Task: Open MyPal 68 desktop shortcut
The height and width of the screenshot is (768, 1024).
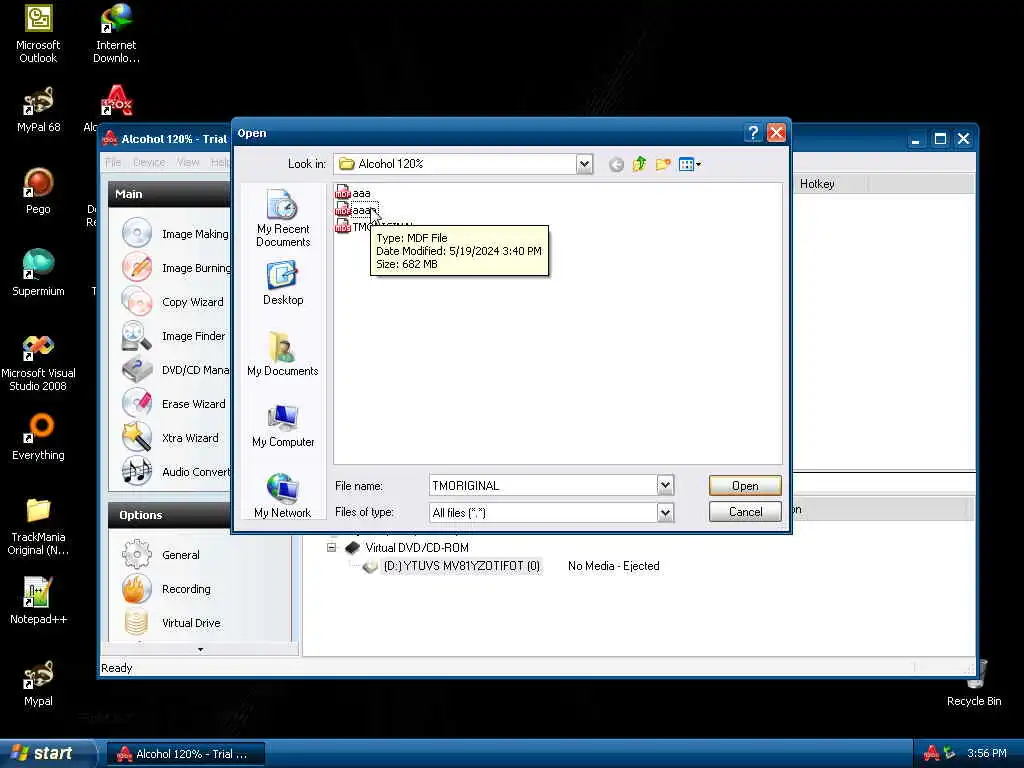Action: (38, 110)
